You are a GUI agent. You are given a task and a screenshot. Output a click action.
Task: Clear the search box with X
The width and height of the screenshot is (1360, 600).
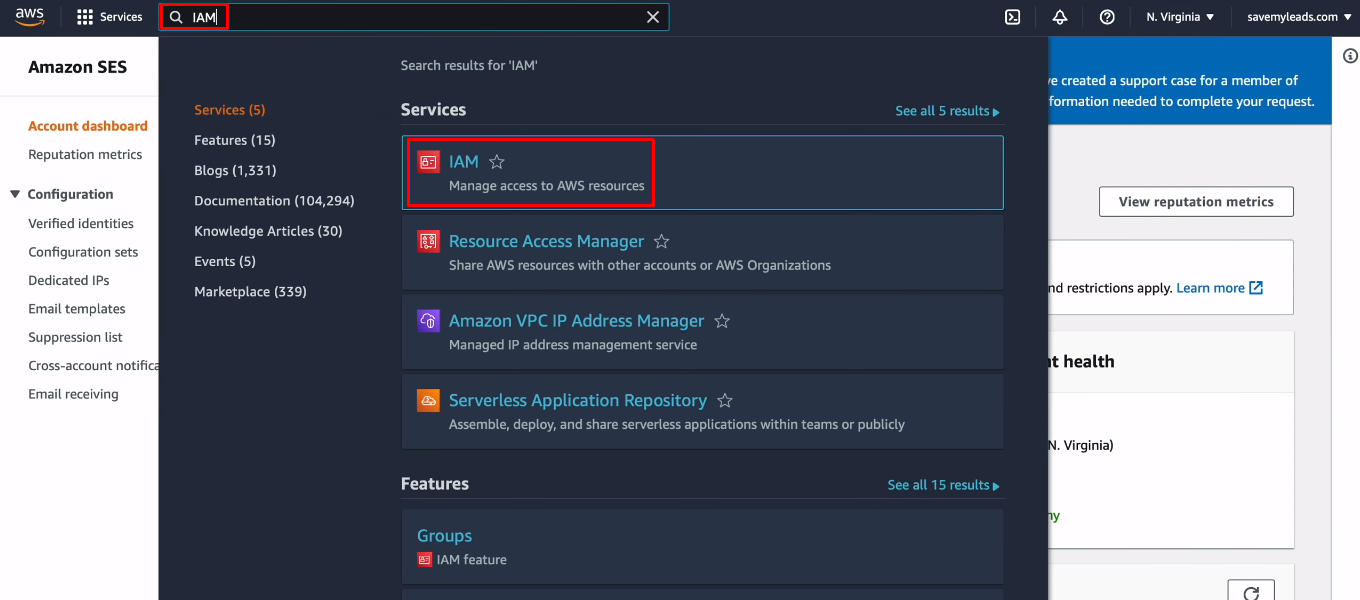653,17
